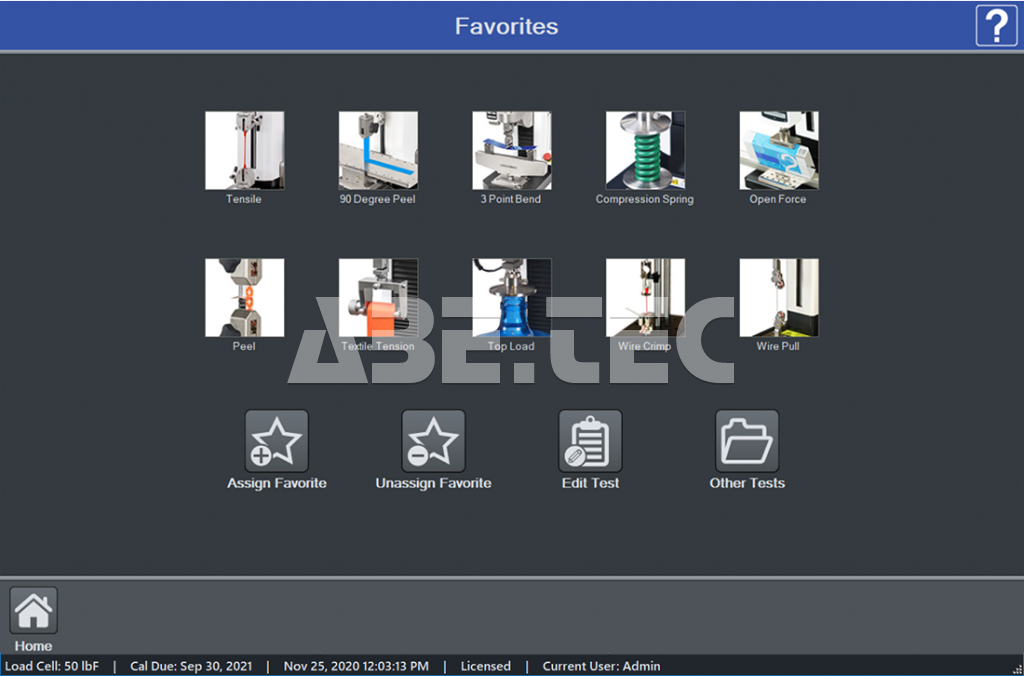Click the Current User: Admin status text
The image size is (1024, 676).
[601, 666]
